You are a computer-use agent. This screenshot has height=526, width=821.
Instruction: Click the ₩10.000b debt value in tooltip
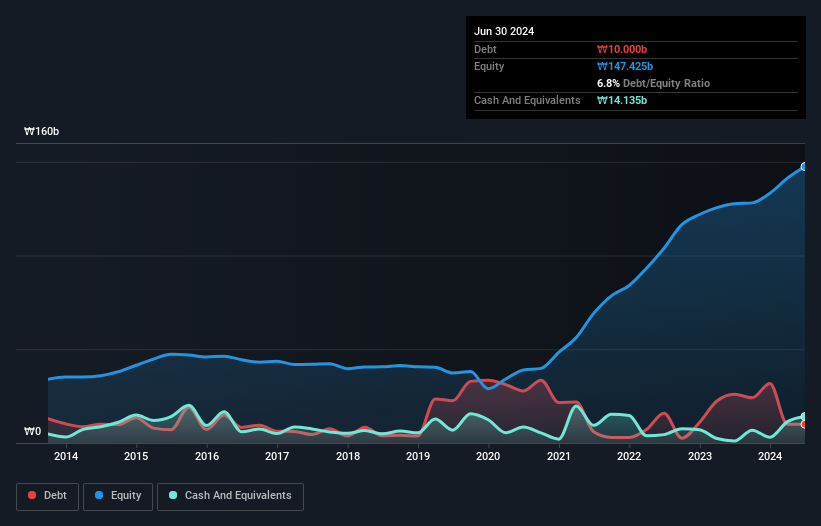[622, 49]
